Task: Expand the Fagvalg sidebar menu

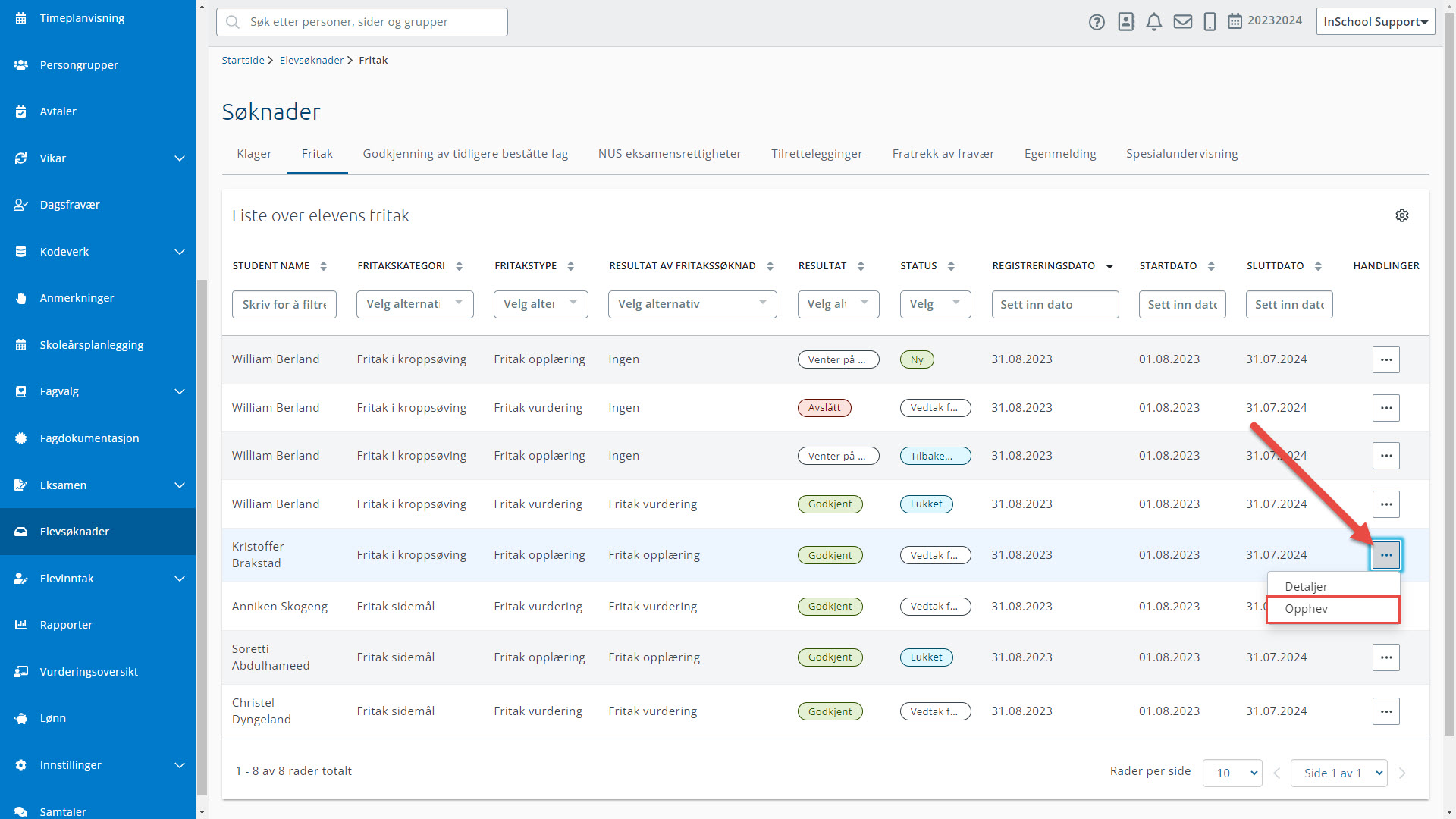Action: pos(180,391)
